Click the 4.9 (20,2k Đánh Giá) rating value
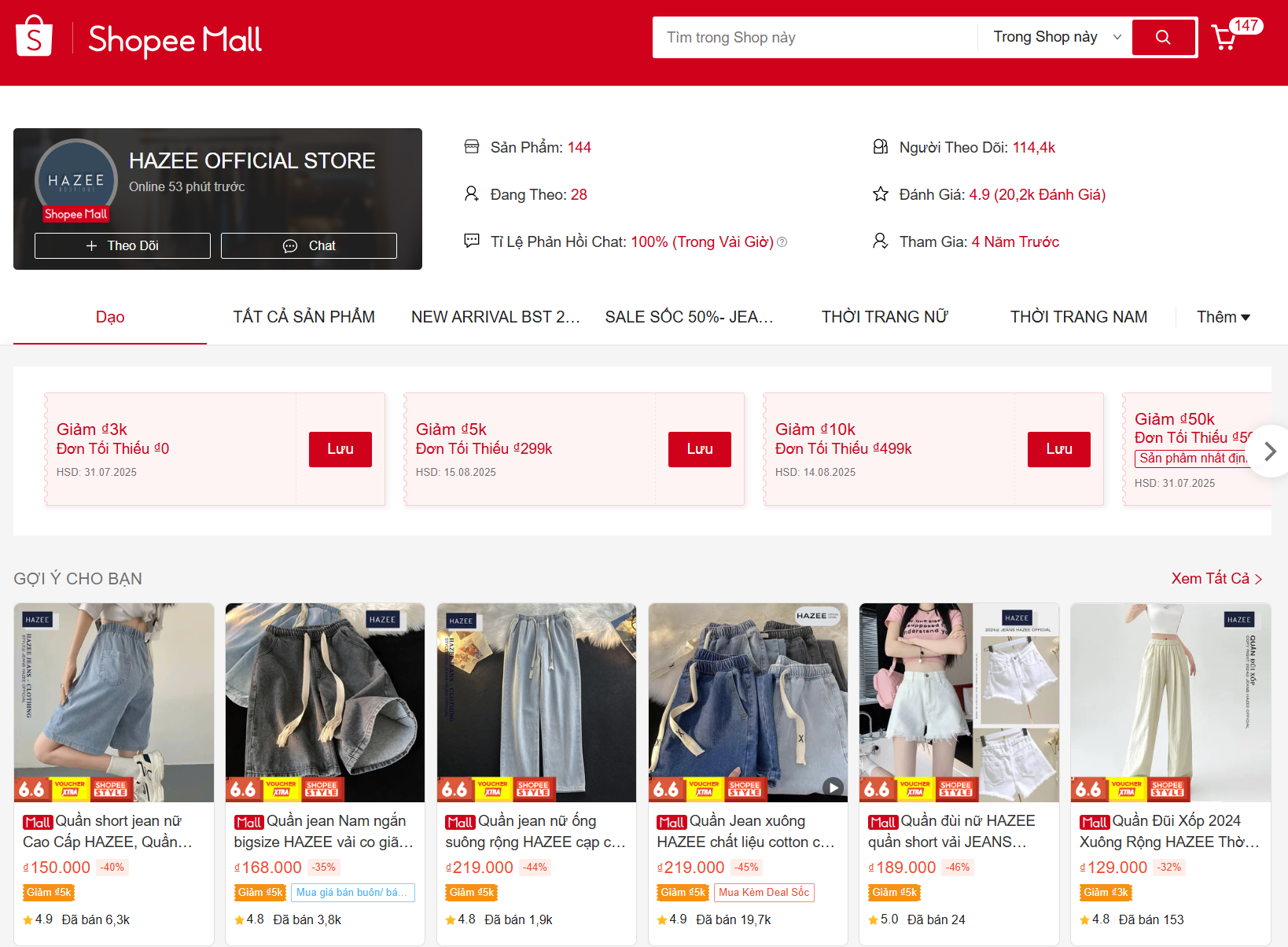The width and height of the screenshot is (1288, 947). pyautogui.click(x=1037, y=194)
